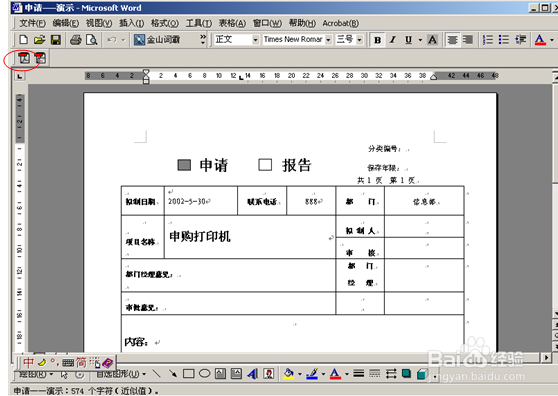
Task: Toggle Underline formatting
Action: coord(409,40)
